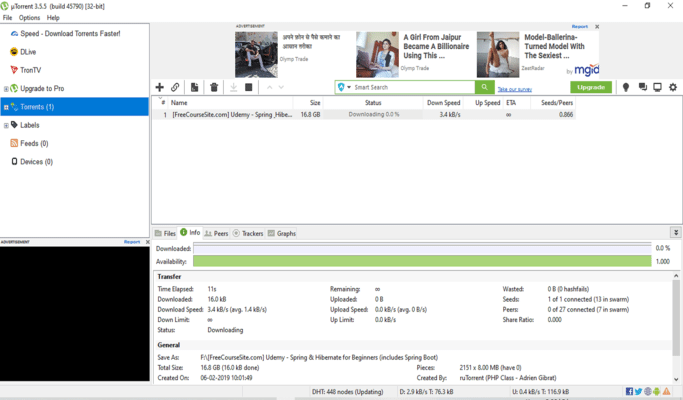Expand the Torrents (1) tree node

point(6,107)
